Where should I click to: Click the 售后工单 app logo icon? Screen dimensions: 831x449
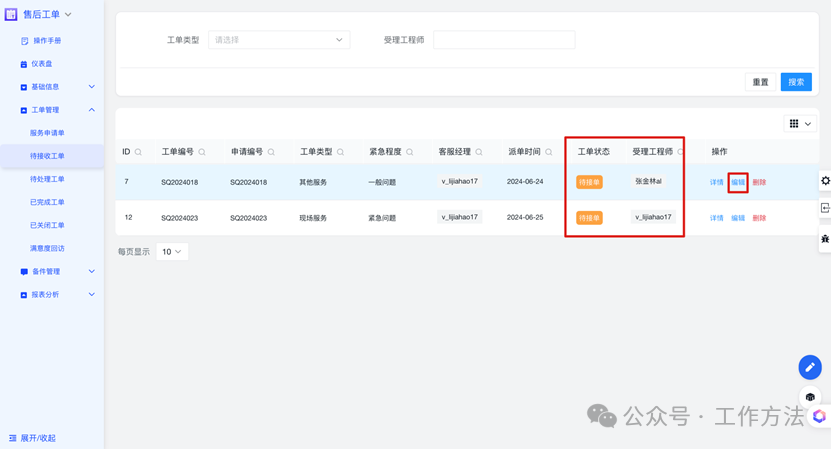[x=11, y=15]
